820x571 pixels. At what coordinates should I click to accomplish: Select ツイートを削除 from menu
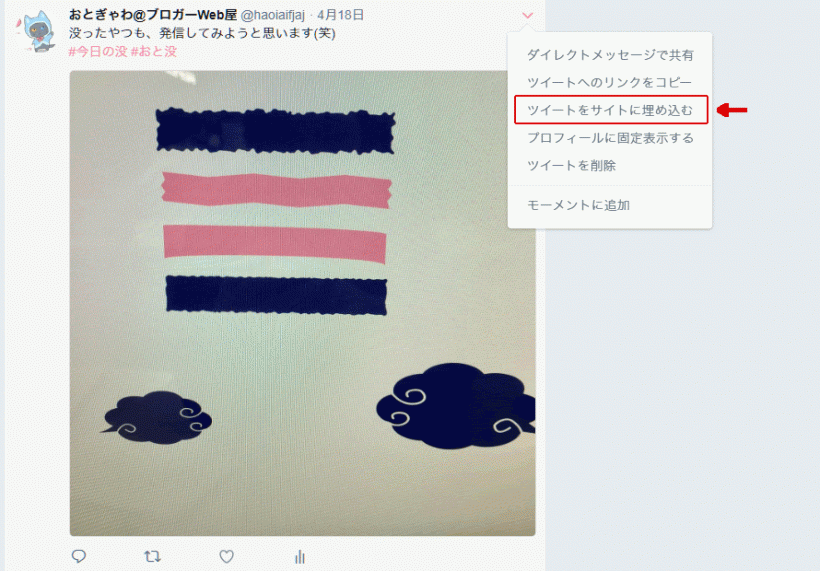572,166
